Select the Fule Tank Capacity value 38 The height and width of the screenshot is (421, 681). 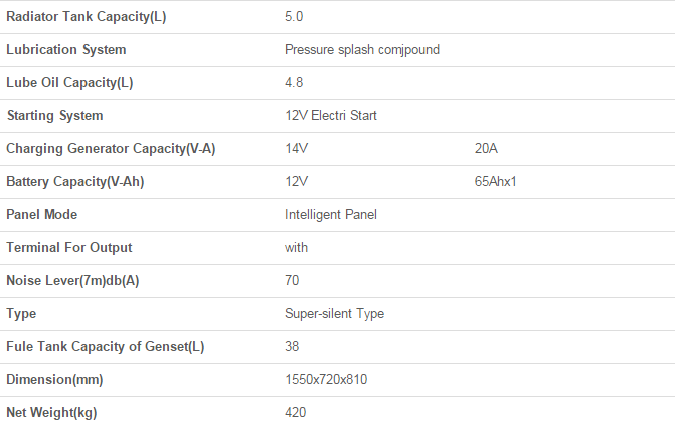point(292,347)
